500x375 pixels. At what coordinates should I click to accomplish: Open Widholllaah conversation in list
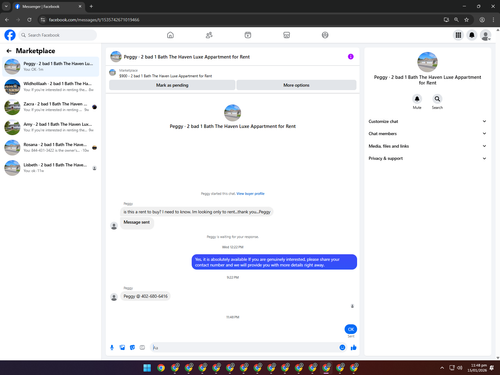(51, 87)
